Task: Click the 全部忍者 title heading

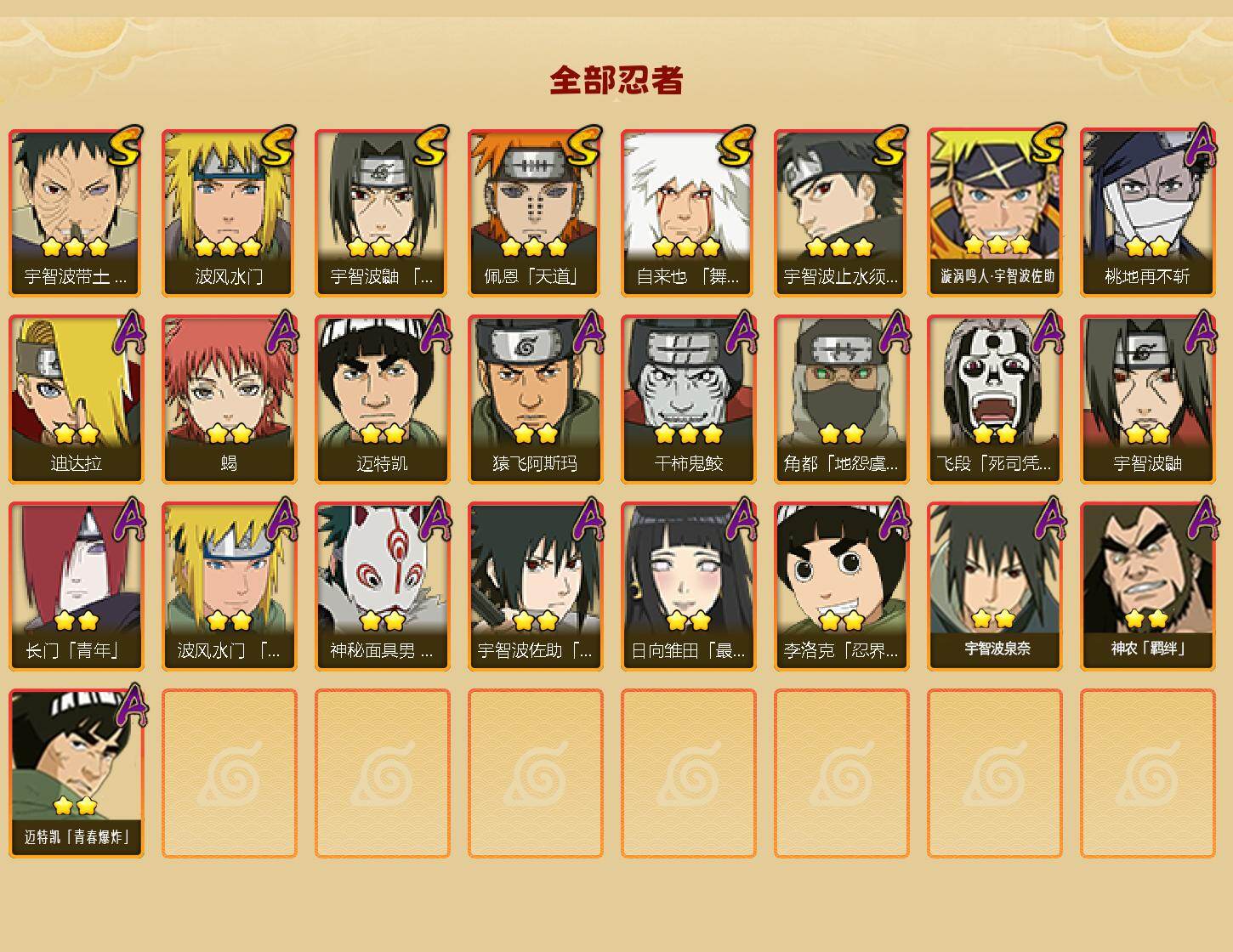Action: pyautogui.click(x=616, y=80)
